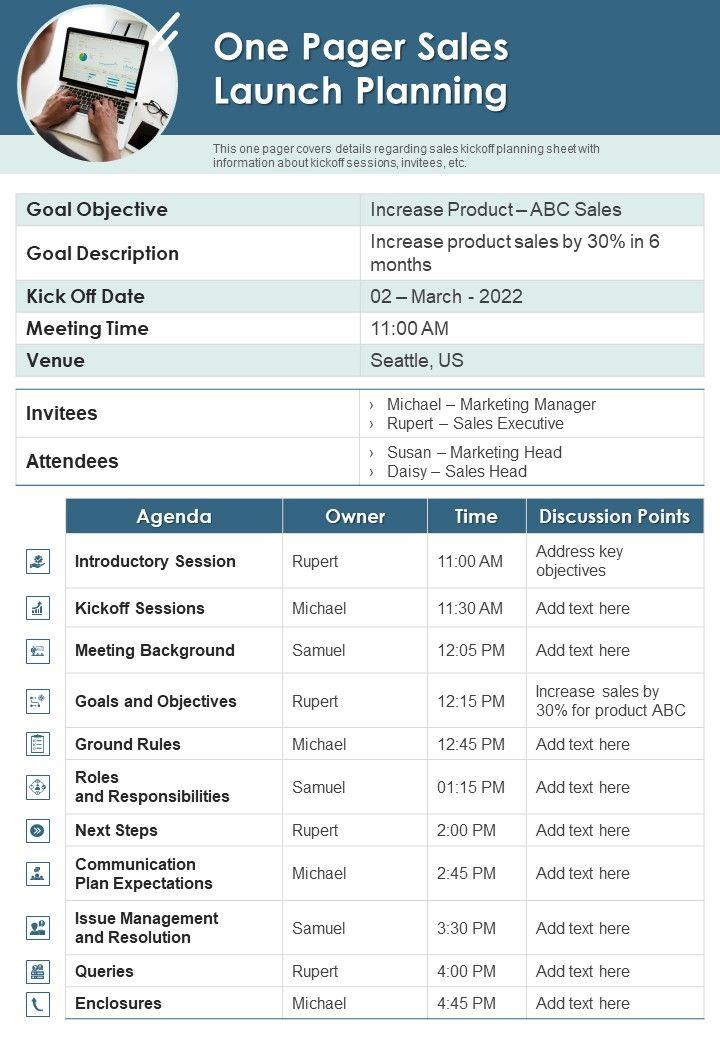Click the icon next to Goals and Objectives
720x1040 pixels.
tap(38, 701)
